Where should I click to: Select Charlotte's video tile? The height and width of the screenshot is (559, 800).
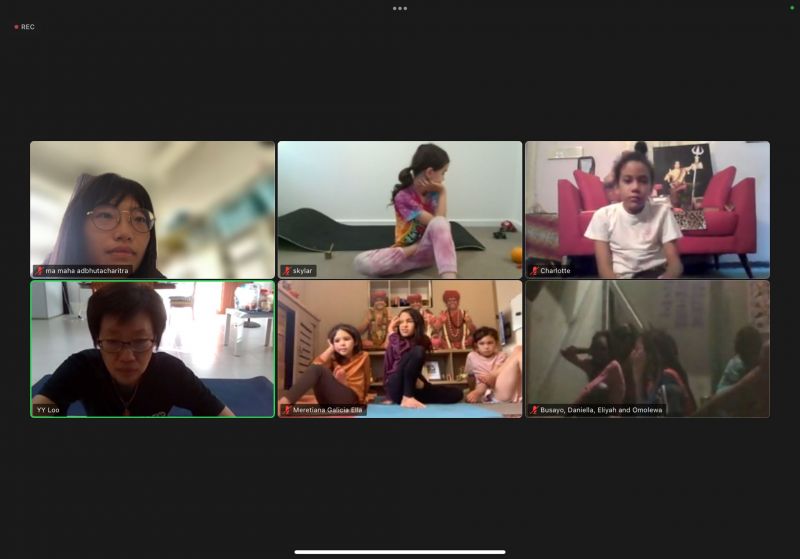click(647, 210)
